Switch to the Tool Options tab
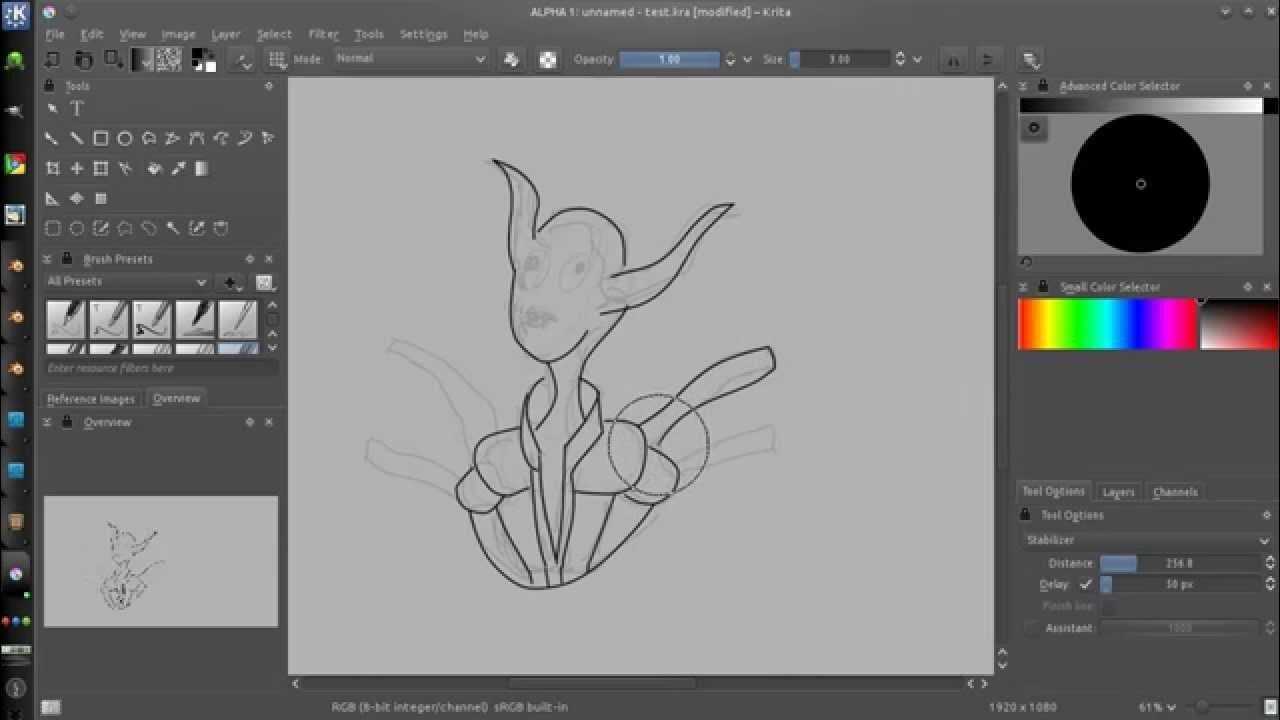Image resolution: width=1280 pixels, height=720 pixels. tap(1053, 491)
